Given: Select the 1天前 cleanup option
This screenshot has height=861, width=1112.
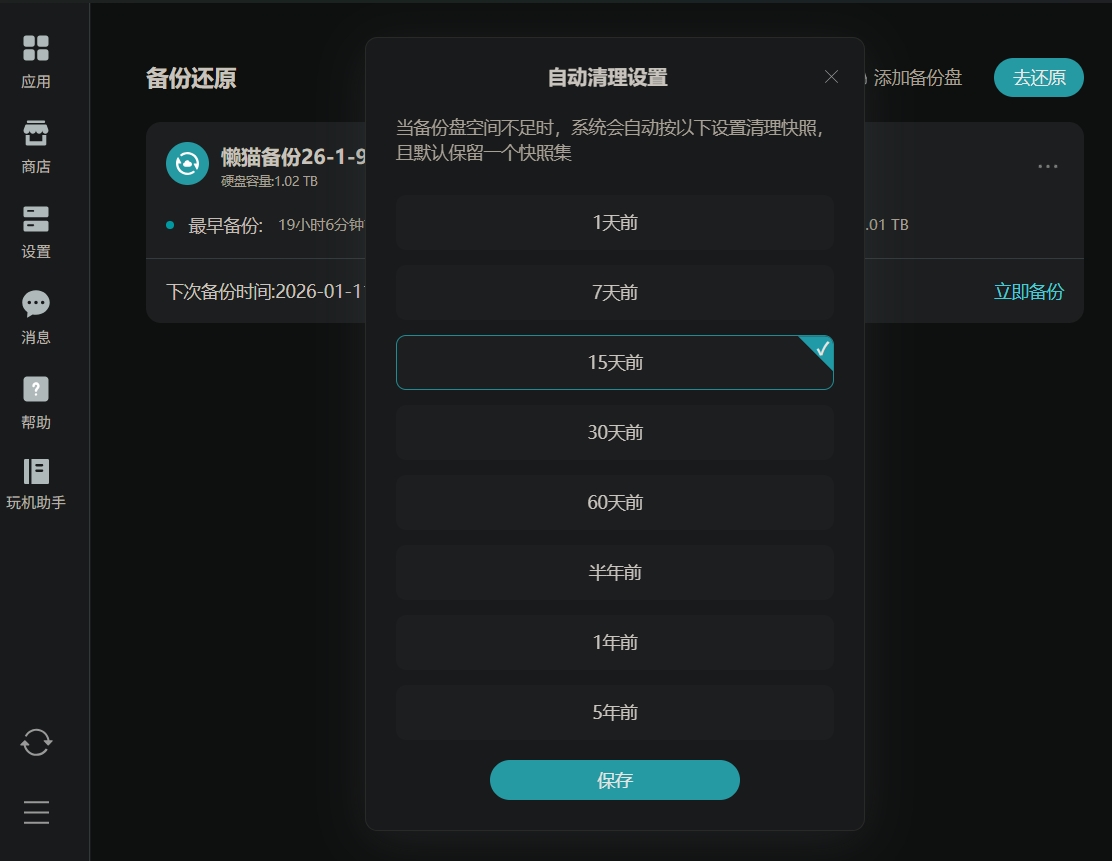Looking at the screenshot, I should point(615,223).
